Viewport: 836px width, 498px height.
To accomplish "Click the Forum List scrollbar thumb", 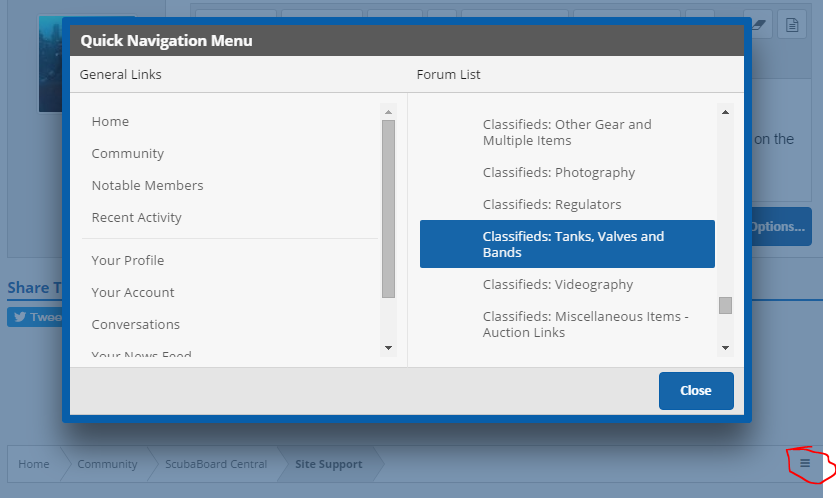I will coord(725,305).
